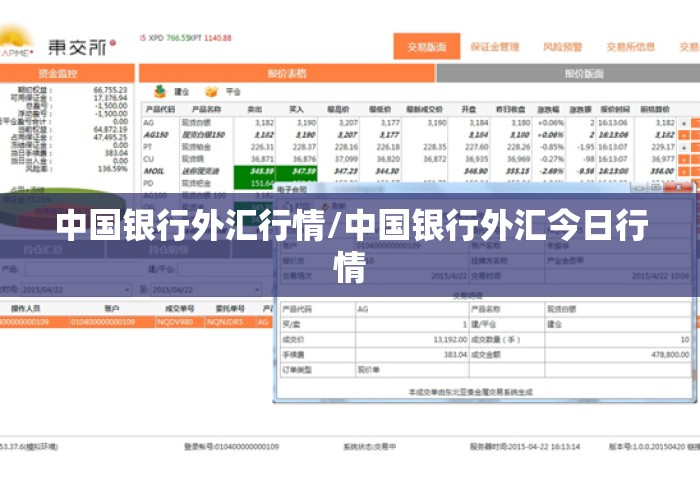Click the 卖出 column header
The height and width of the screenshot is (490, 700).
pyautogui.click(x=254, y=109)
